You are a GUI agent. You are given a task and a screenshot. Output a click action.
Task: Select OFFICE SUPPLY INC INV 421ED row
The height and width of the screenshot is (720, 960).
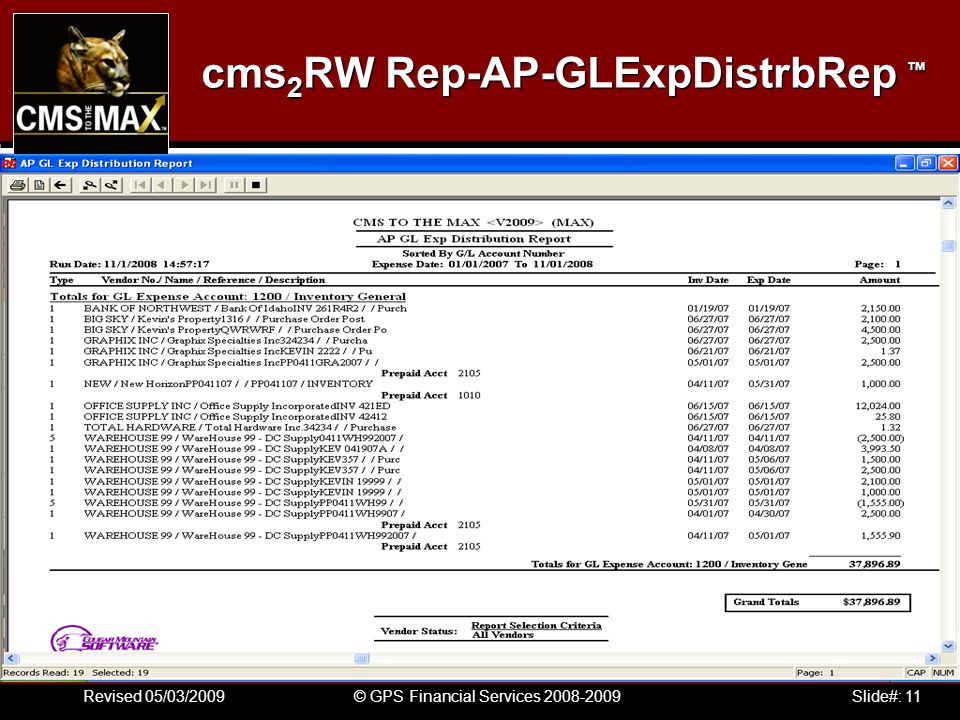click(475, 405)
